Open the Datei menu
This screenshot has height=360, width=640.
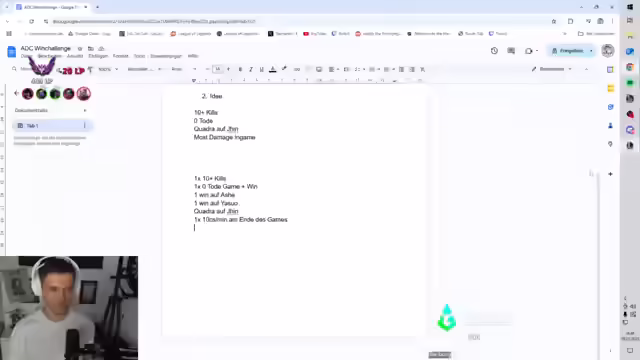point(26,56)
